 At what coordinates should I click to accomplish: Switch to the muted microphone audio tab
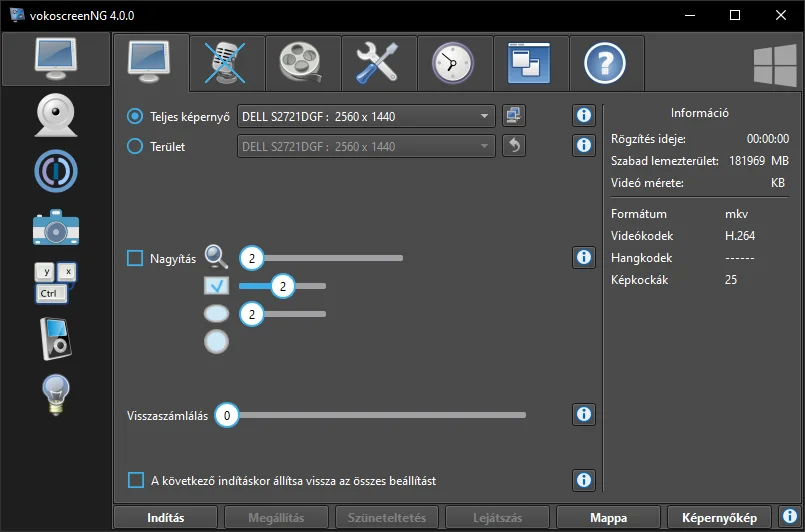point(227,63)
